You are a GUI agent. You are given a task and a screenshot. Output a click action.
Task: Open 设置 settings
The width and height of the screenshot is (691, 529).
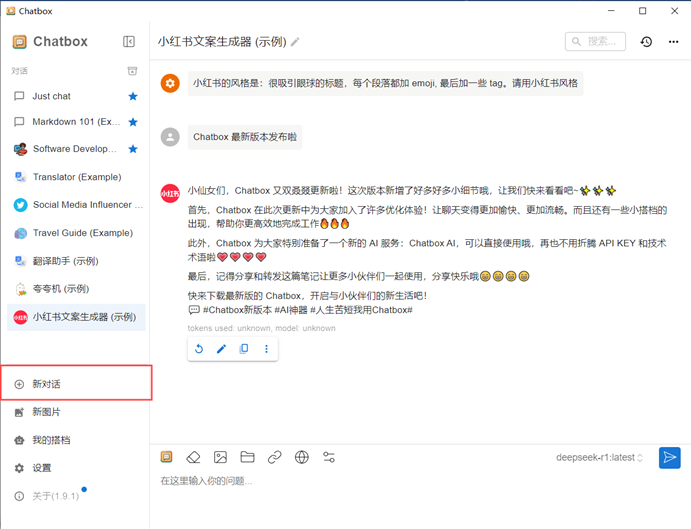click(x=77, y=468)
